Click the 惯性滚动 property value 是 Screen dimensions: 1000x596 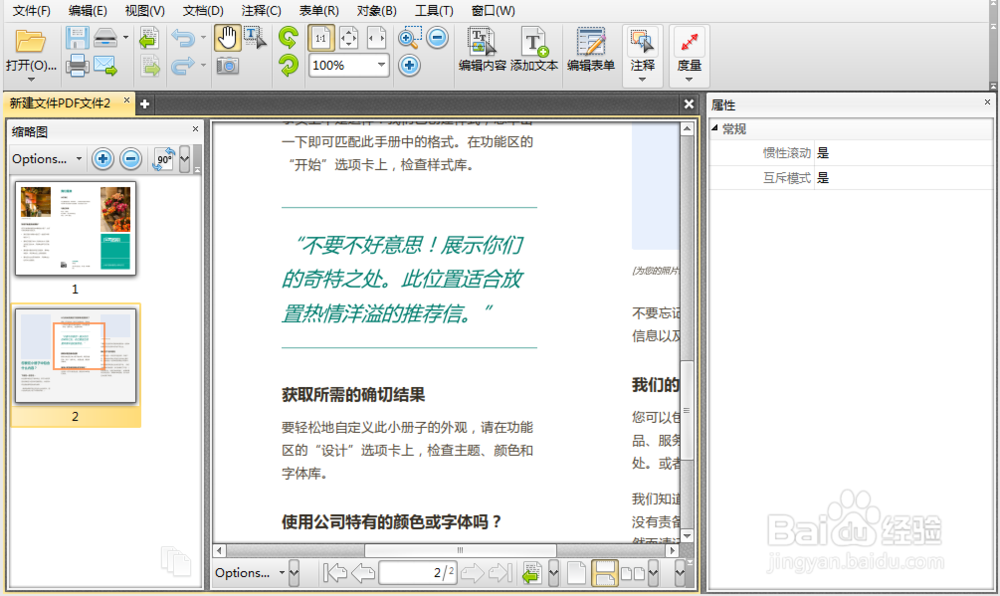point(823,153)
